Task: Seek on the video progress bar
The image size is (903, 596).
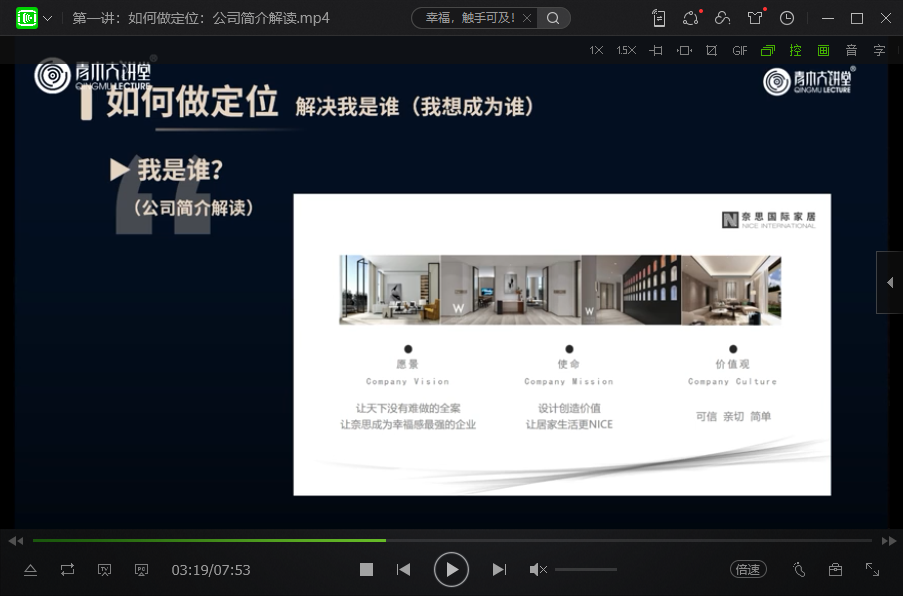Action: 452,540
